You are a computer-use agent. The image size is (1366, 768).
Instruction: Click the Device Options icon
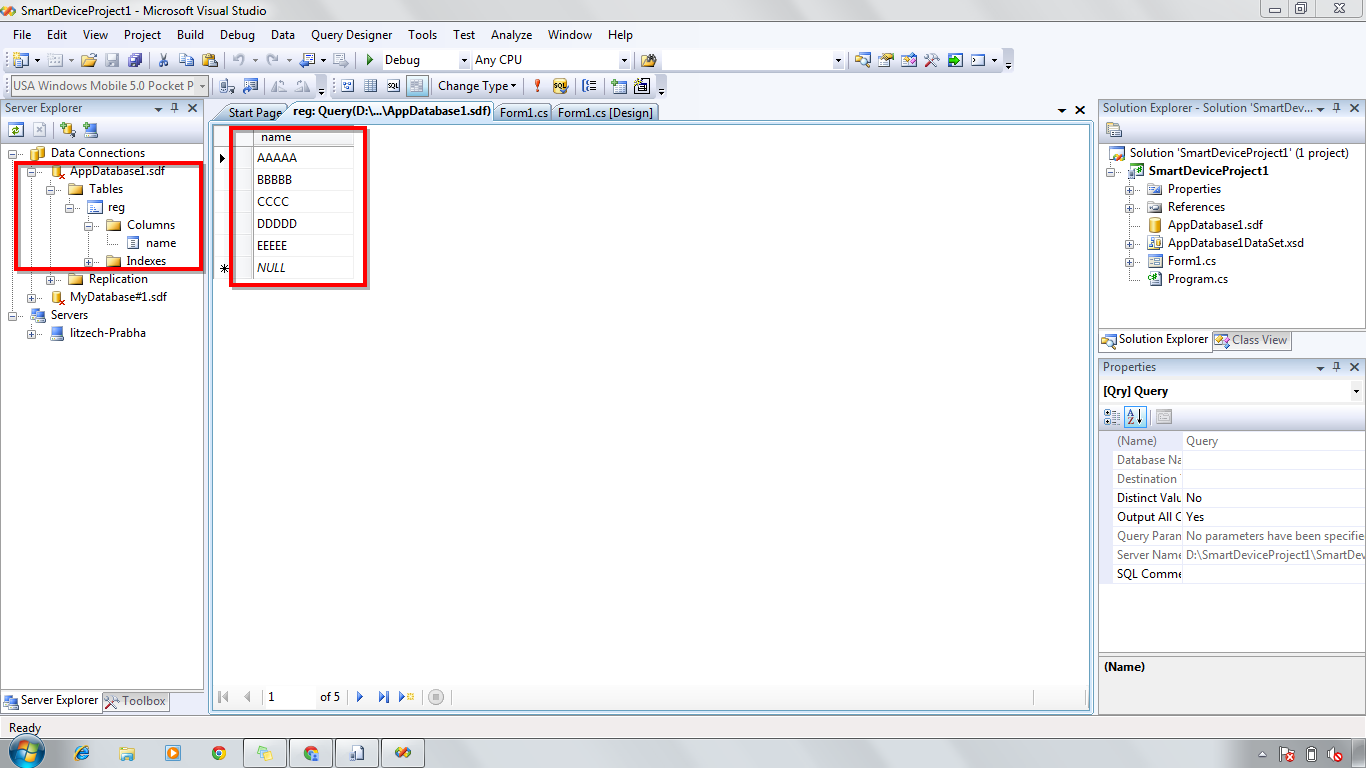click(250, 86)
